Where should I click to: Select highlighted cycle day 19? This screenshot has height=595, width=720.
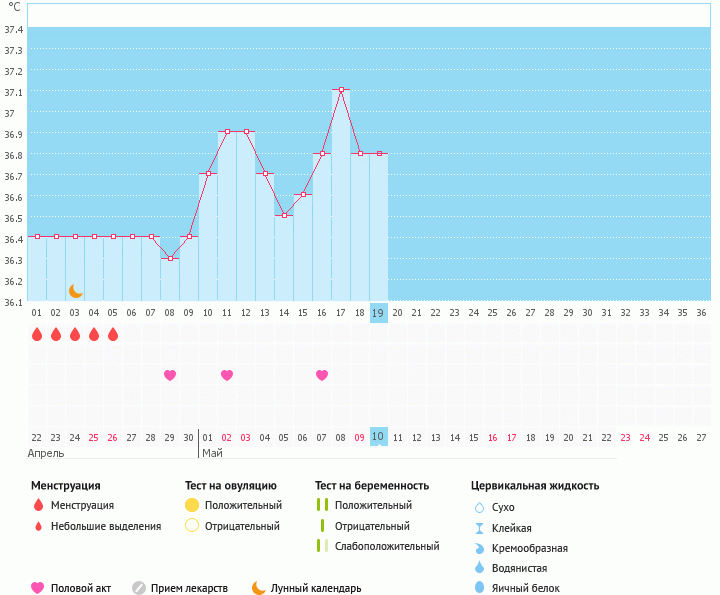378,312
